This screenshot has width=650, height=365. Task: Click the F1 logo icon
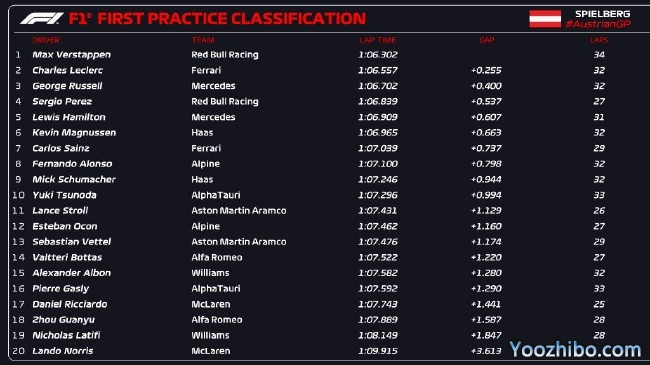(42, 19)
